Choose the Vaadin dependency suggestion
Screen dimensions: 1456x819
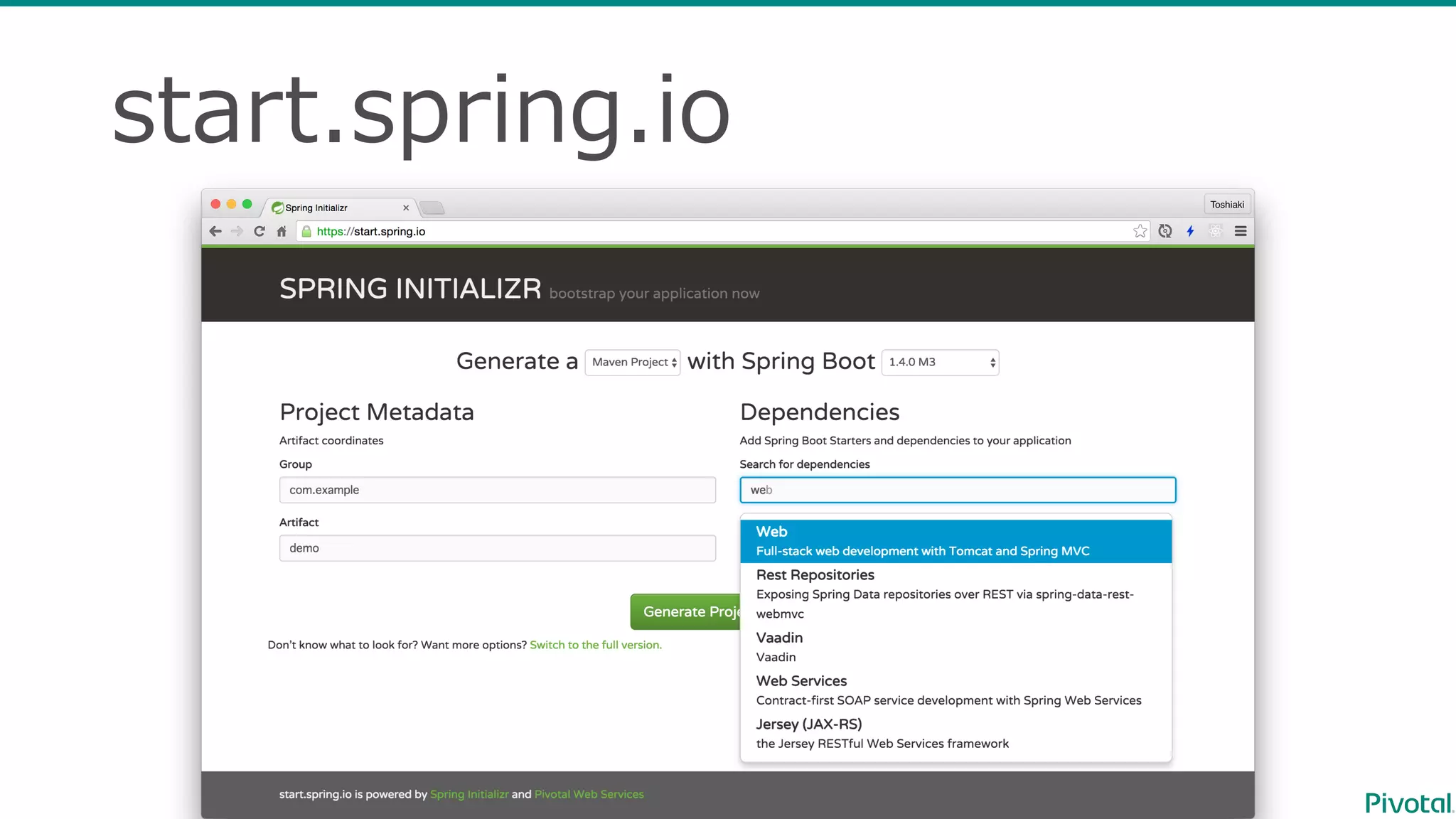click(955, 647)
